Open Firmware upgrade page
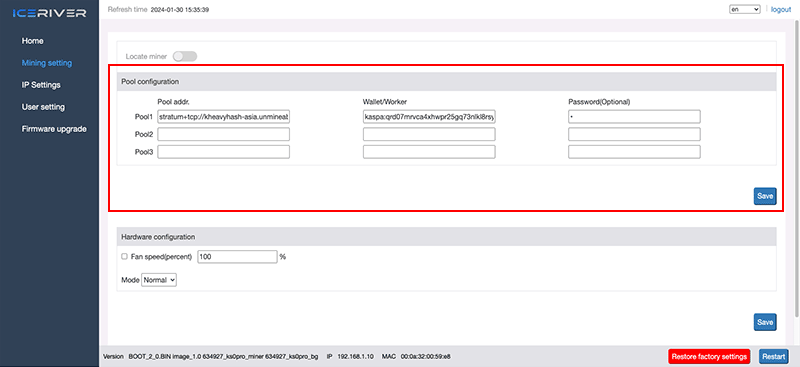 coord(54,129)
